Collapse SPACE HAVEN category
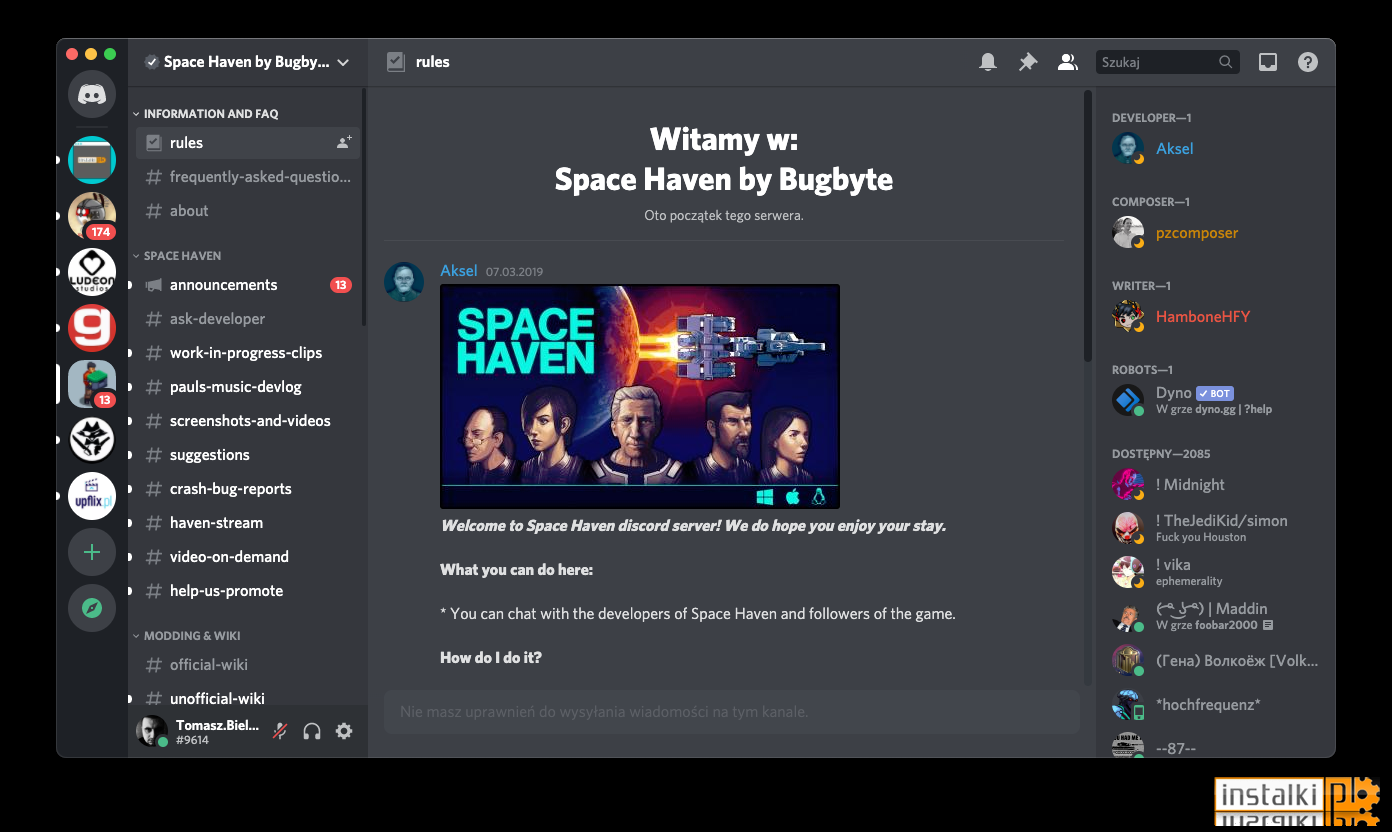Viewport: 1392px width, 832px height. tap(177, 256)
